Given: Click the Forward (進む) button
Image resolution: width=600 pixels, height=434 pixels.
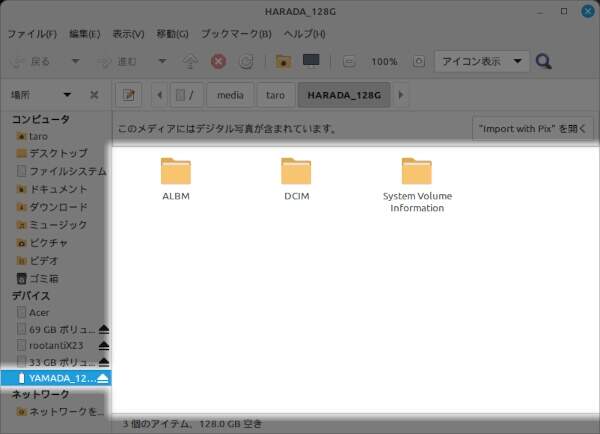Looking at the screenshot, I should pyautogui.click(x=118, y=61).
